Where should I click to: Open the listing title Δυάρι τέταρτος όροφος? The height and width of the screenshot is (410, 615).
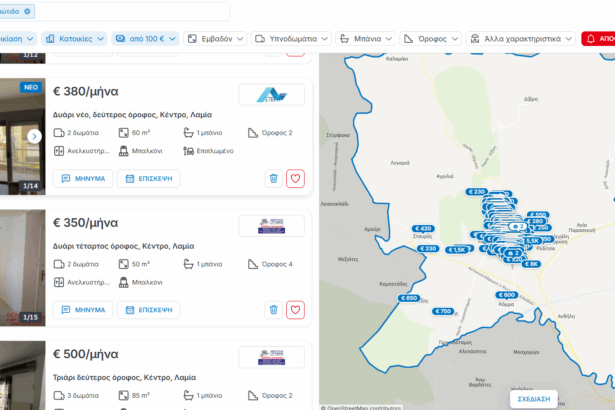click(x=123, y=246)
